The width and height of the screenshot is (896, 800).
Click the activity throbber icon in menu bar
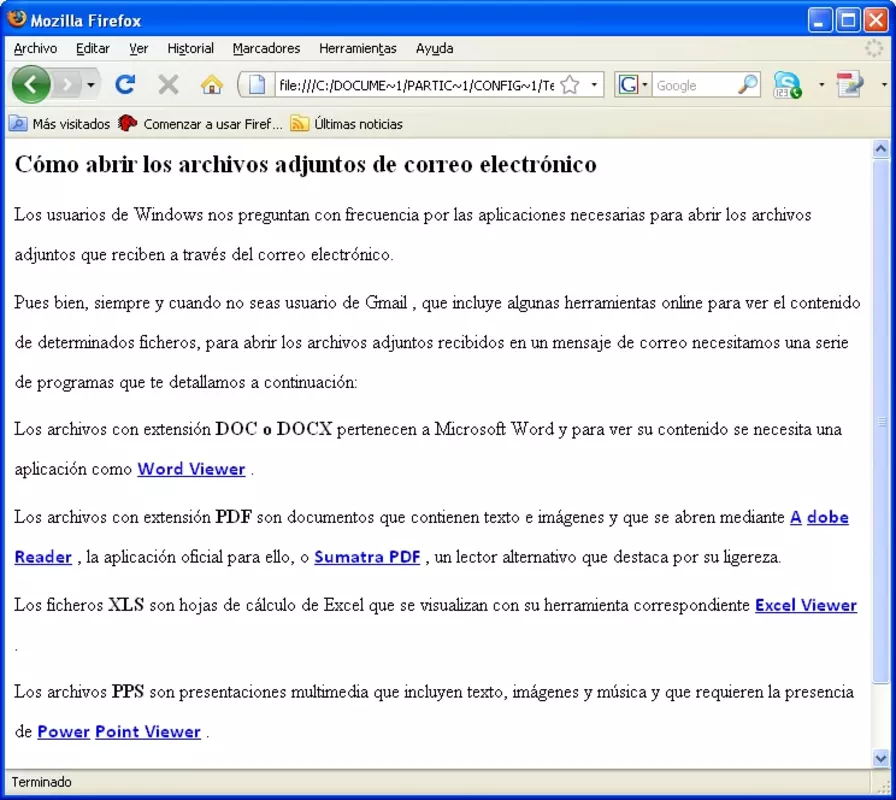[874, 48]
